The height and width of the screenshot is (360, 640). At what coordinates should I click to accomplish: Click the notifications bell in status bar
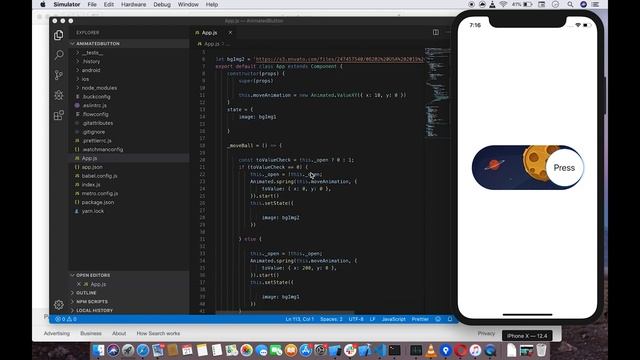coord(450,319)
